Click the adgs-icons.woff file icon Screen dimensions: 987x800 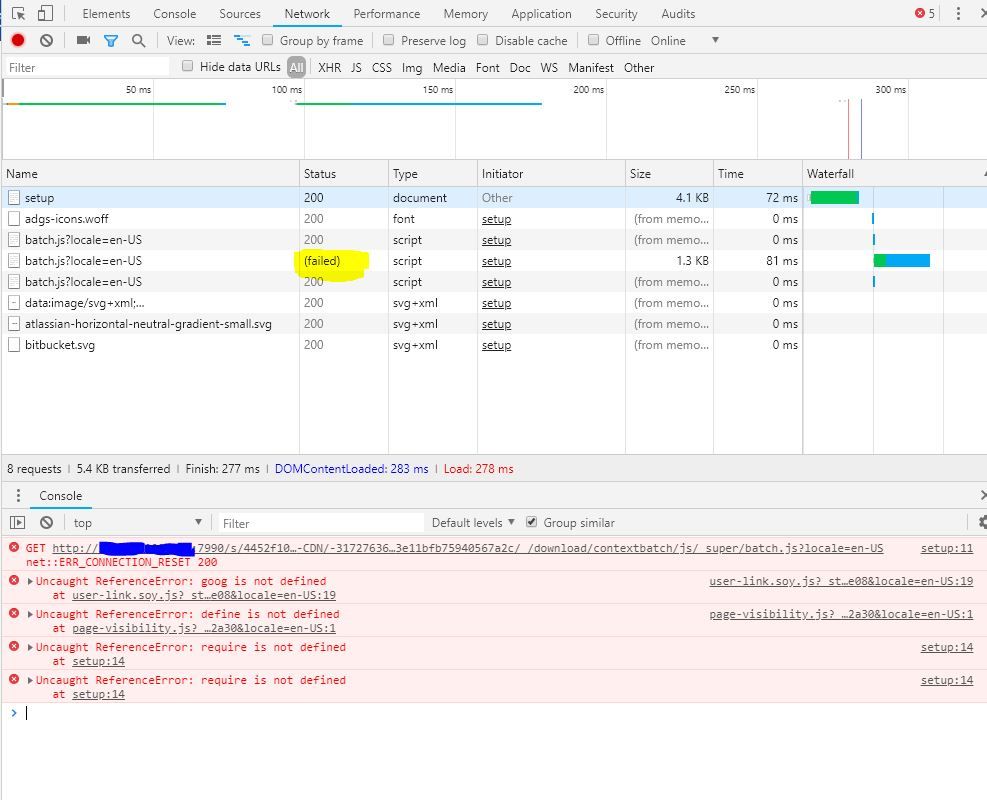14,218
